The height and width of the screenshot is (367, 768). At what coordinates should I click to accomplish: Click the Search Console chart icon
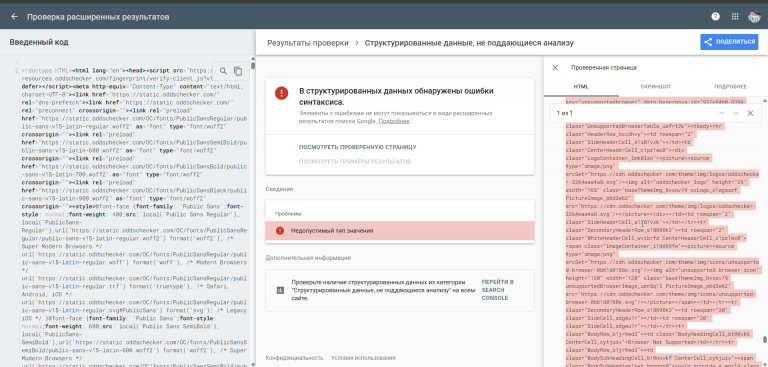[x=281, y=290]
